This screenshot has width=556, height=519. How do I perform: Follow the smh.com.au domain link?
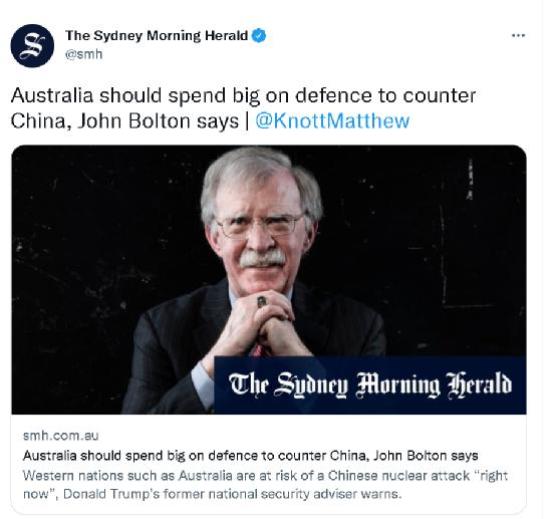tap(61, 435)
